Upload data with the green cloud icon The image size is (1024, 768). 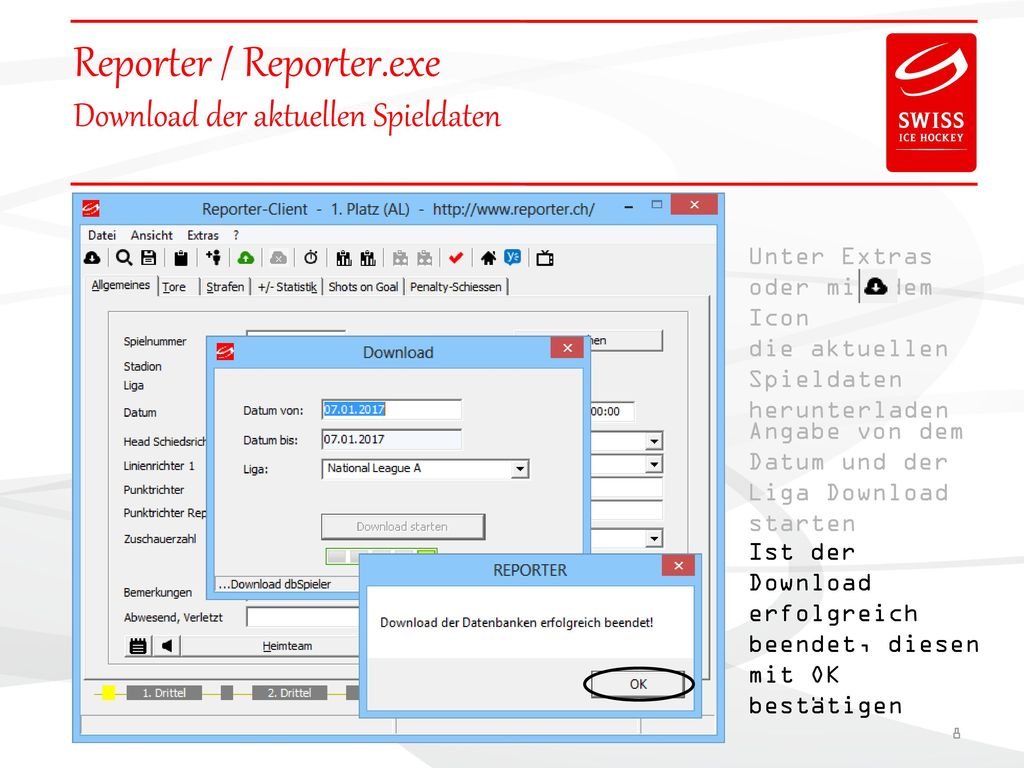tap(246, 258)
